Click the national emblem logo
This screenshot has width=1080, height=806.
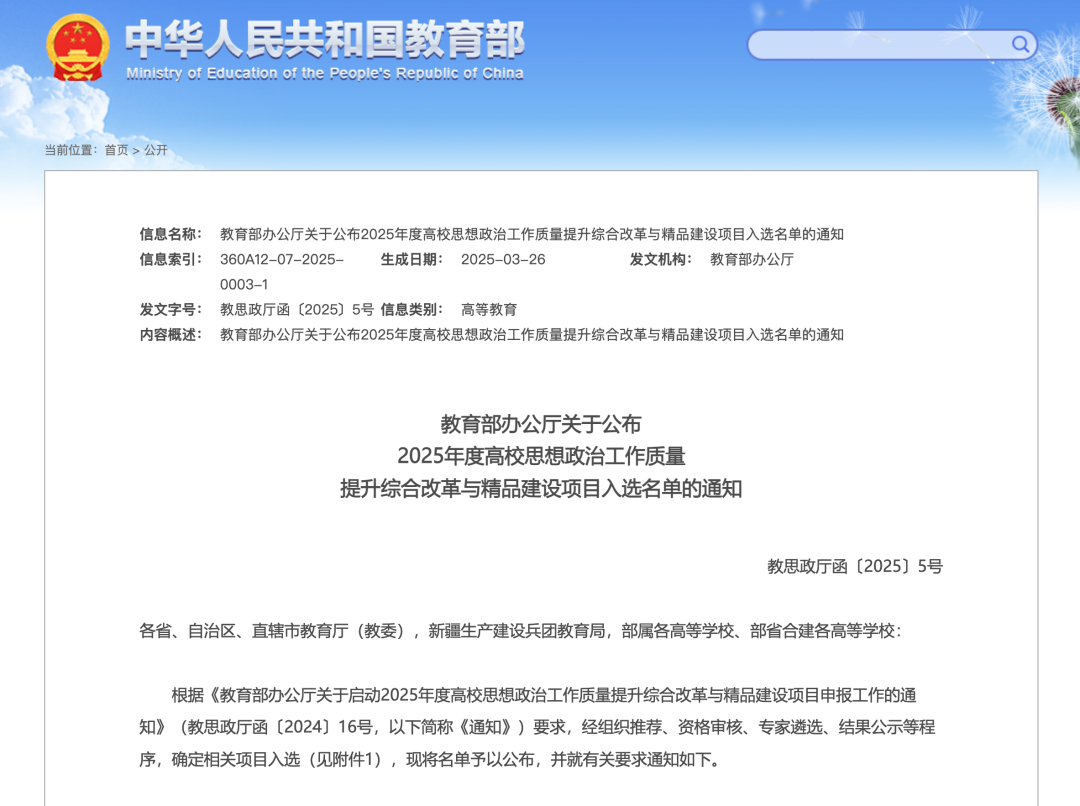click(x=78, y=48)
